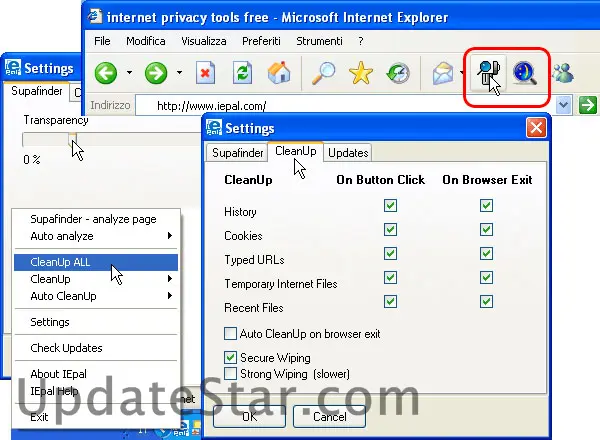The image size is (600, 440).
Task: Expand the Auto analyze submenu arrow
Action: (x=170, y=236)
